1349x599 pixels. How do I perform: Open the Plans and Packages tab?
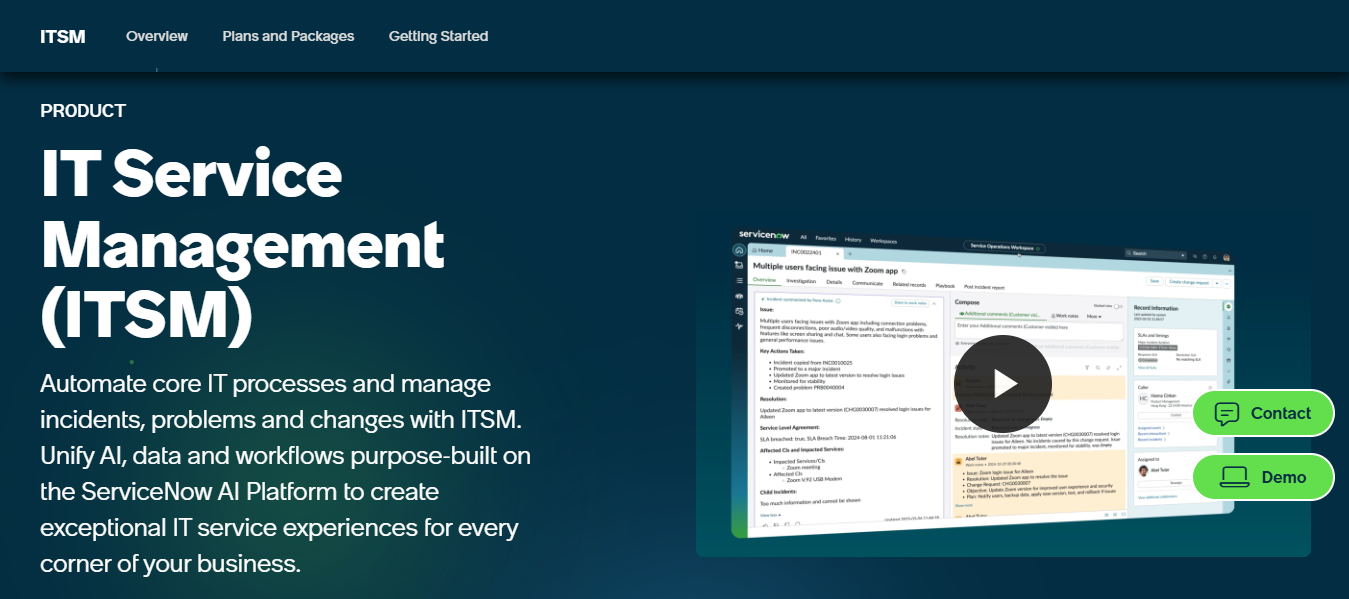(288, 36)
